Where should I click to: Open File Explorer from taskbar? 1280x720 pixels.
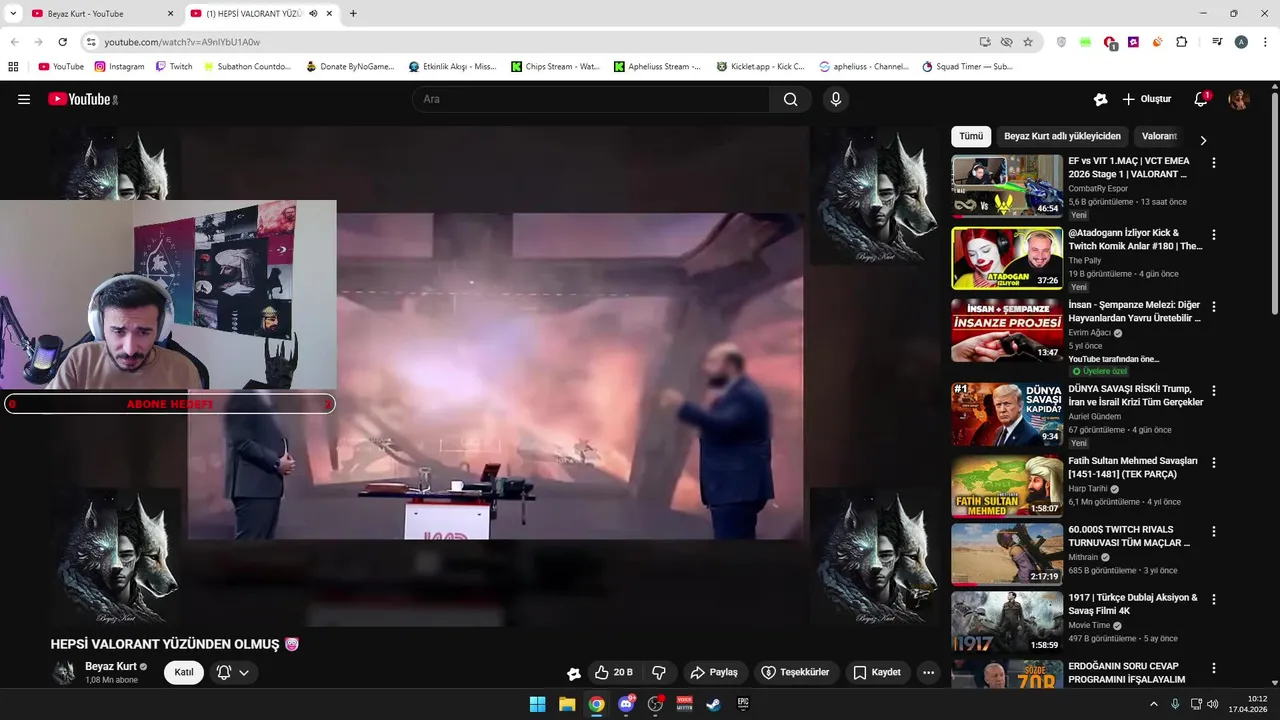567,704
